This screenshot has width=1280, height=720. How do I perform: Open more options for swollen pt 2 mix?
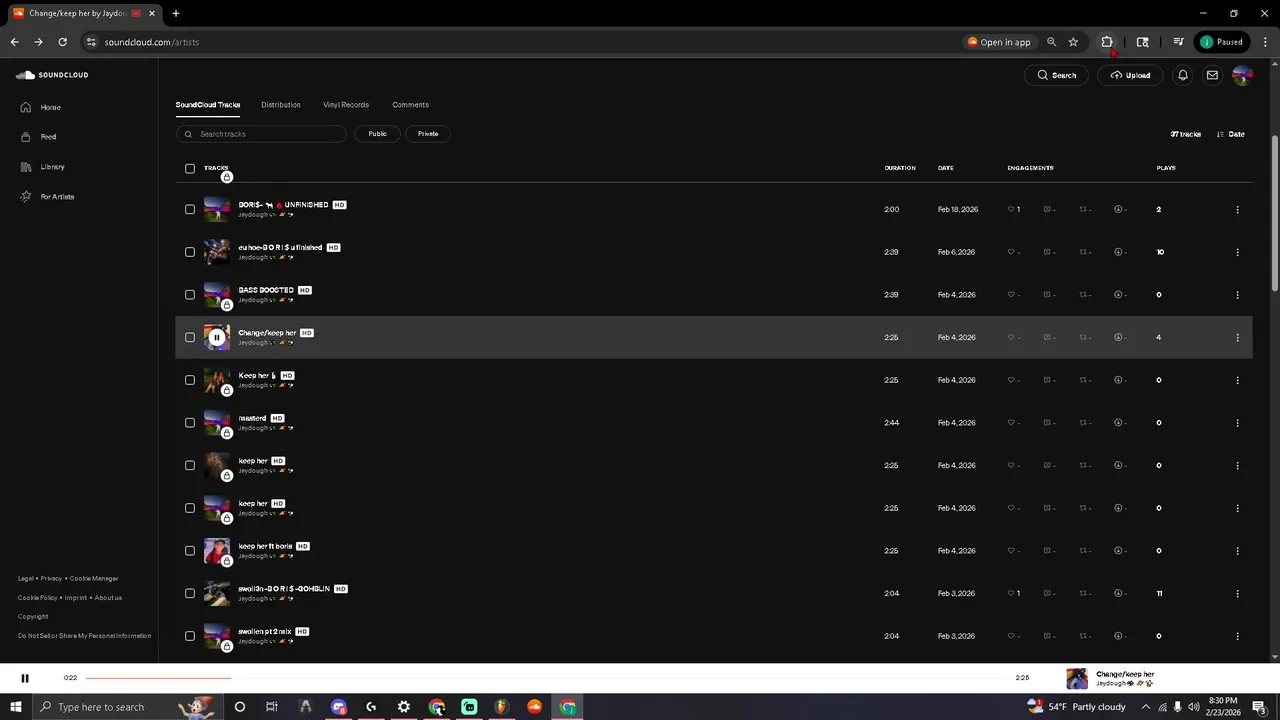pos(1237,636)
